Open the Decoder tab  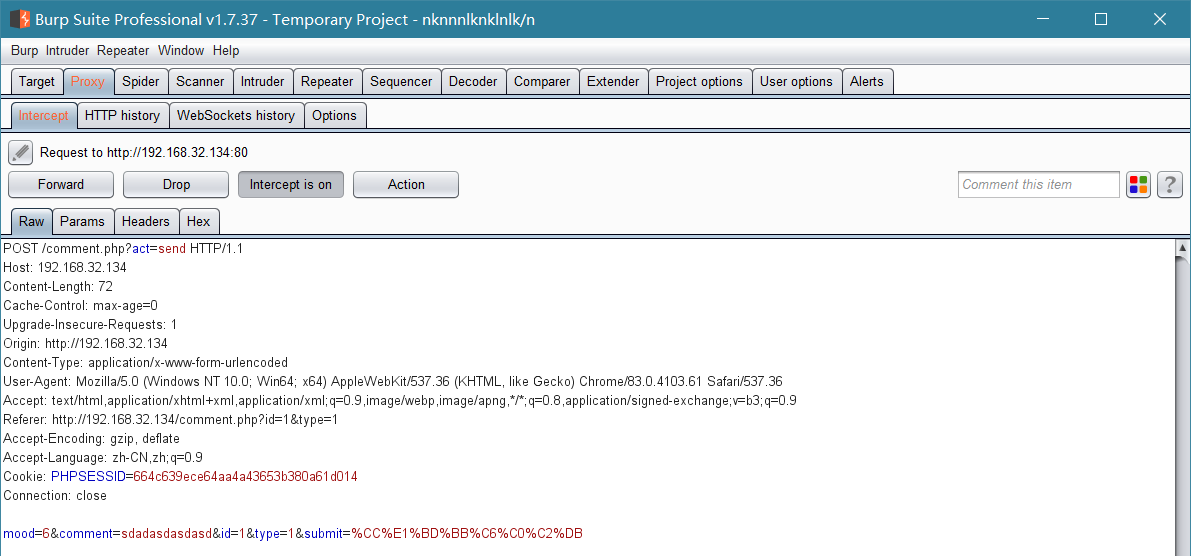click(473, 81)
